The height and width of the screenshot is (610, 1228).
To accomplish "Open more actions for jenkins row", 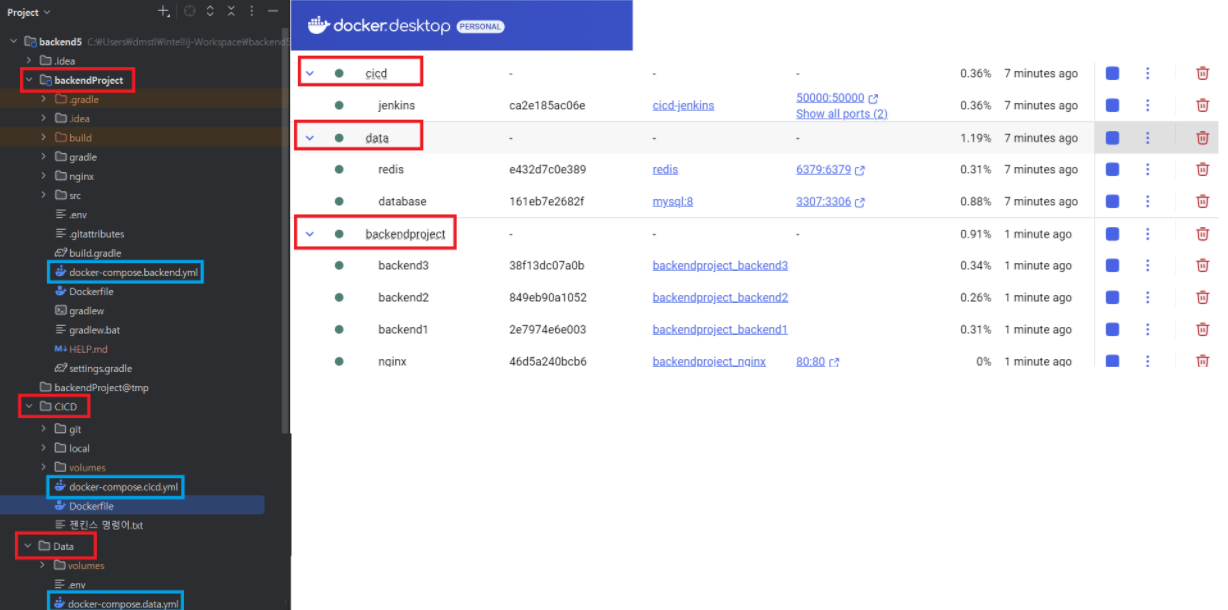I will tap(1148, 105).
